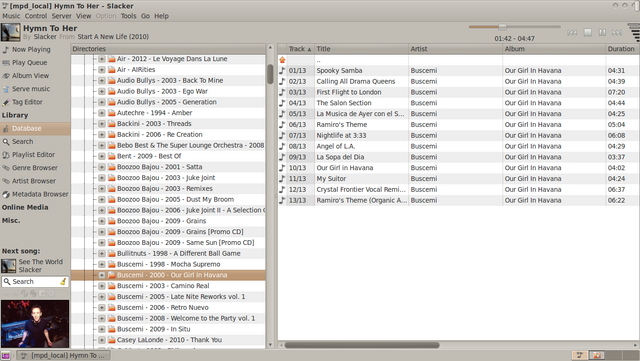Click the show desktop icon in taskbar
640x361 pixels.
pyautogui.click(x=5, y=356)
